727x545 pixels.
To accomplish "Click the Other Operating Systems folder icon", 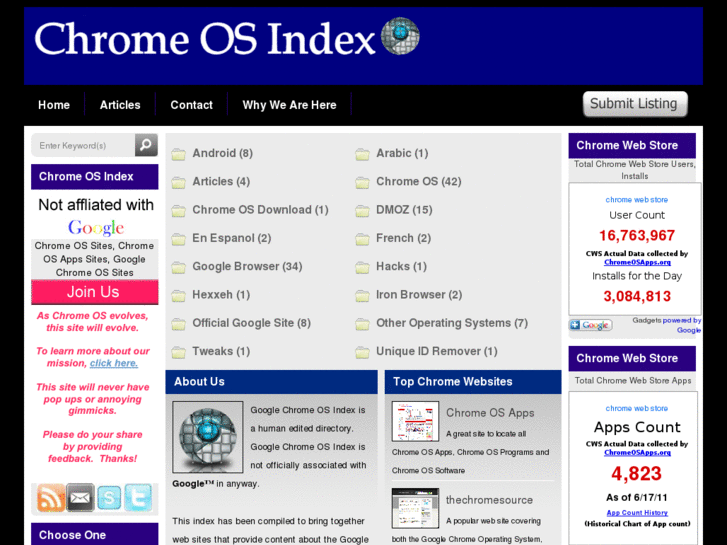I will pyautogui.click(x=362, y=324).
